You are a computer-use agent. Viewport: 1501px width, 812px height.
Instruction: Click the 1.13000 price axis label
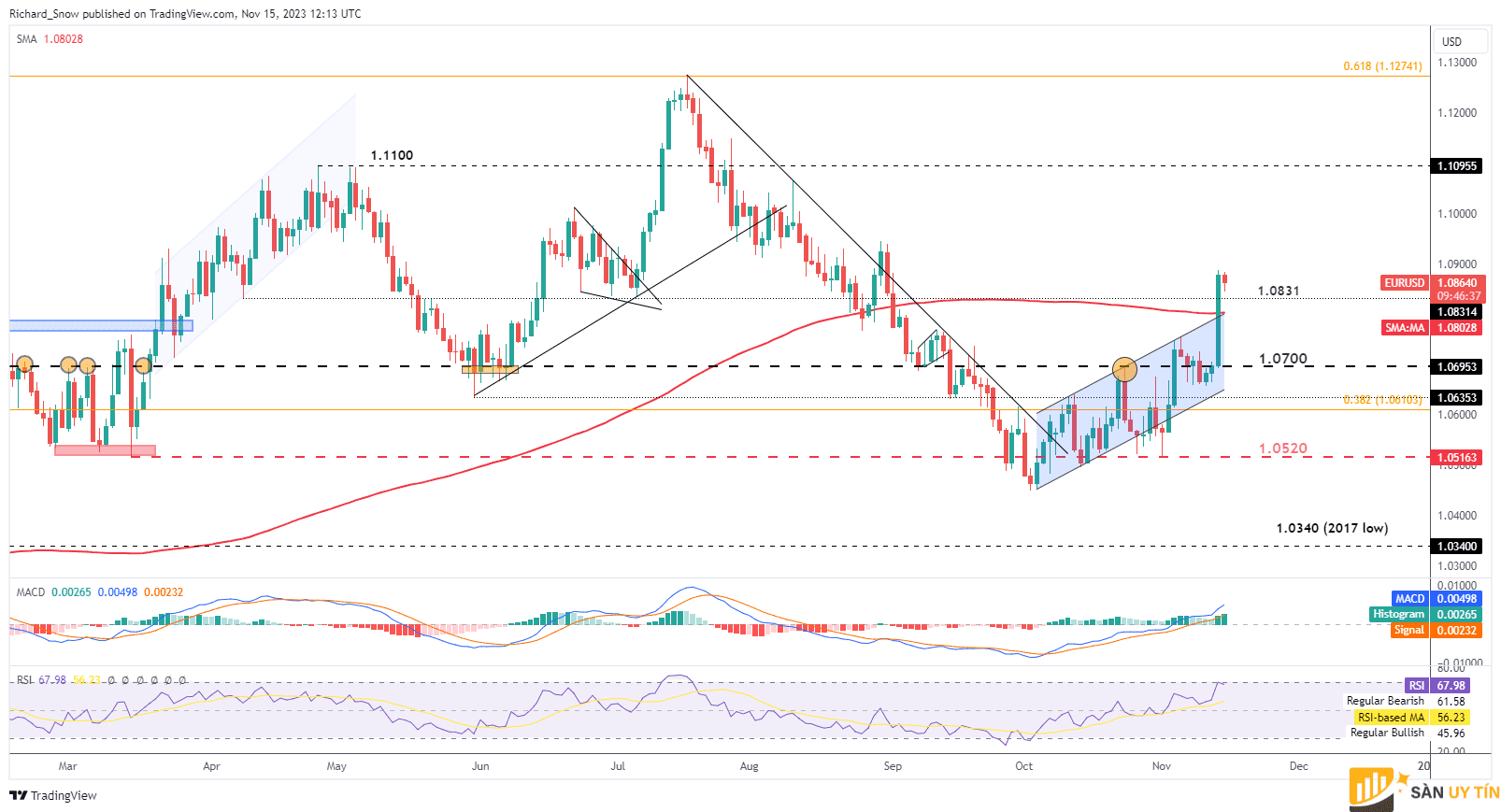coord(1457,63)
